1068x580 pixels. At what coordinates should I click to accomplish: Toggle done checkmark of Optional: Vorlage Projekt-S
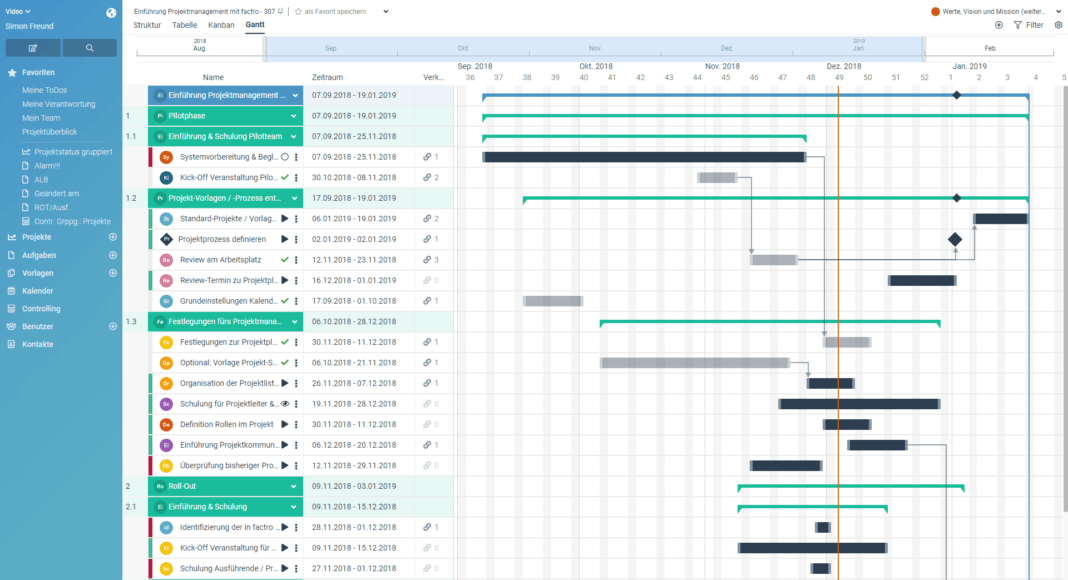coord(285,363)
